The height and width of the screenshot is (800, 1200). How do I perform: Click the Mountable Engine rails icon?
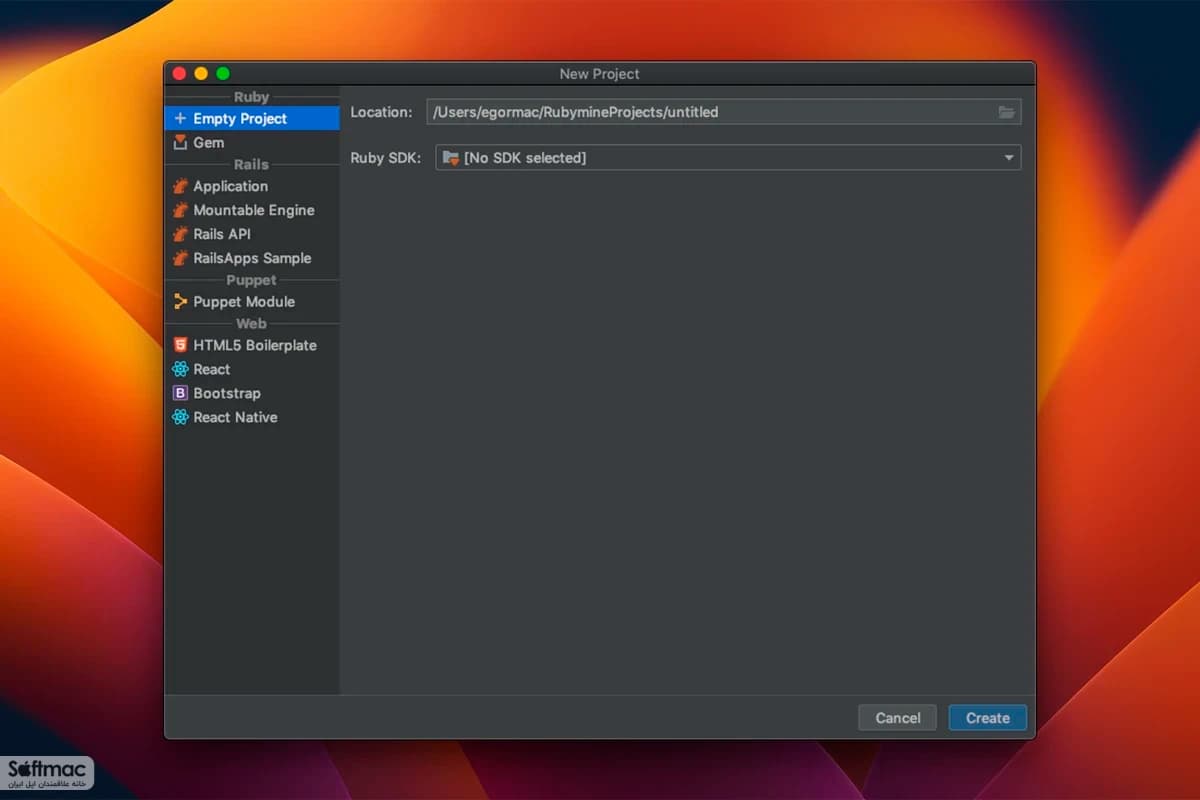click(x=180, y=210)
